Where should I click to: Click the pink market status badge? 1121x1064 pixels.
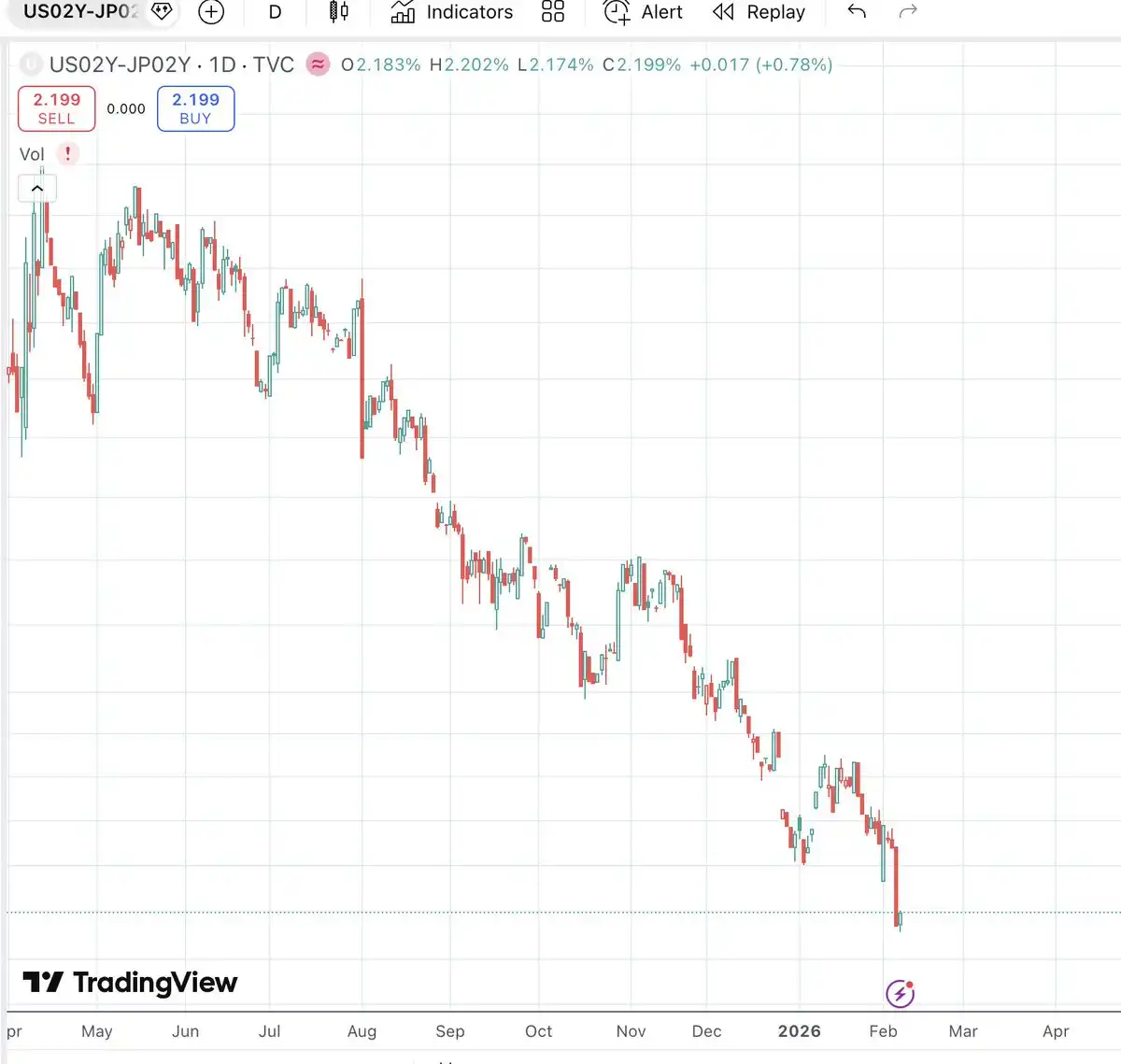click(318, 64)
